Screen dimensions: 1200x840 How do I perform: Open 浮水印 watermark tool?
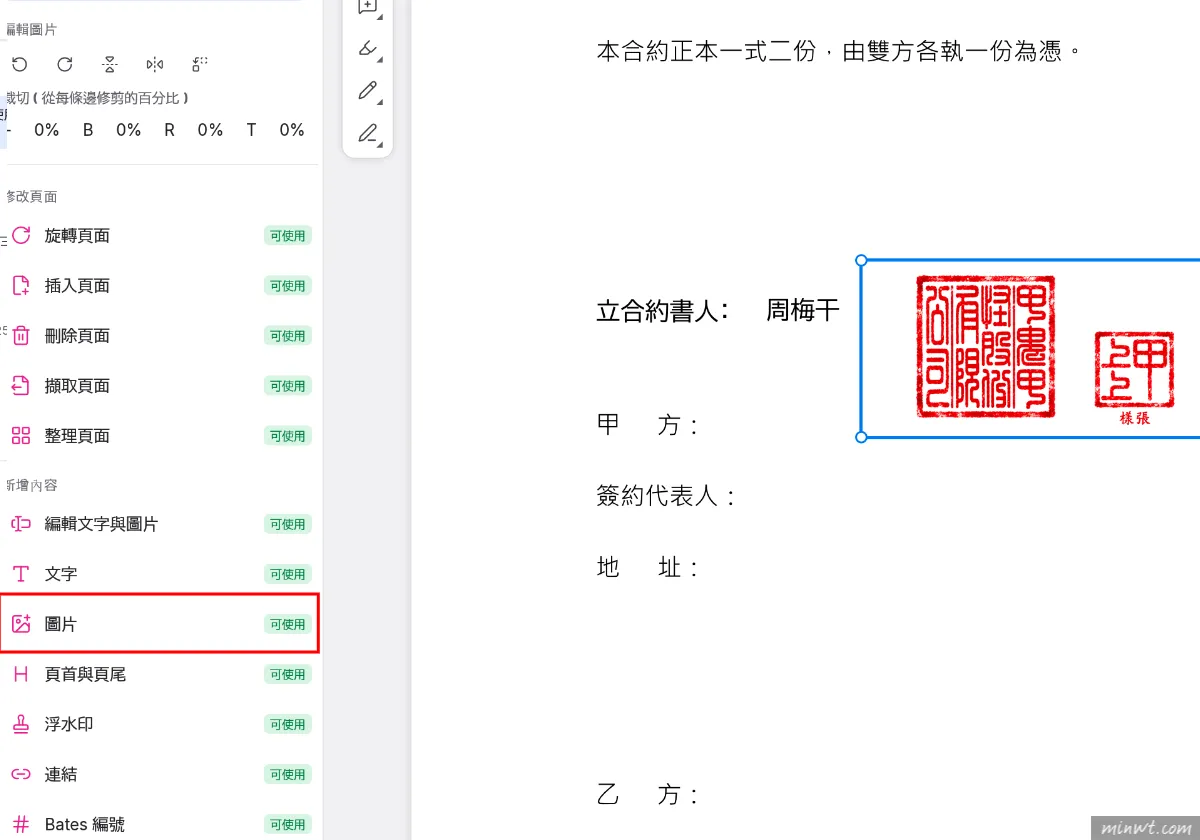[x=160, y=724]
